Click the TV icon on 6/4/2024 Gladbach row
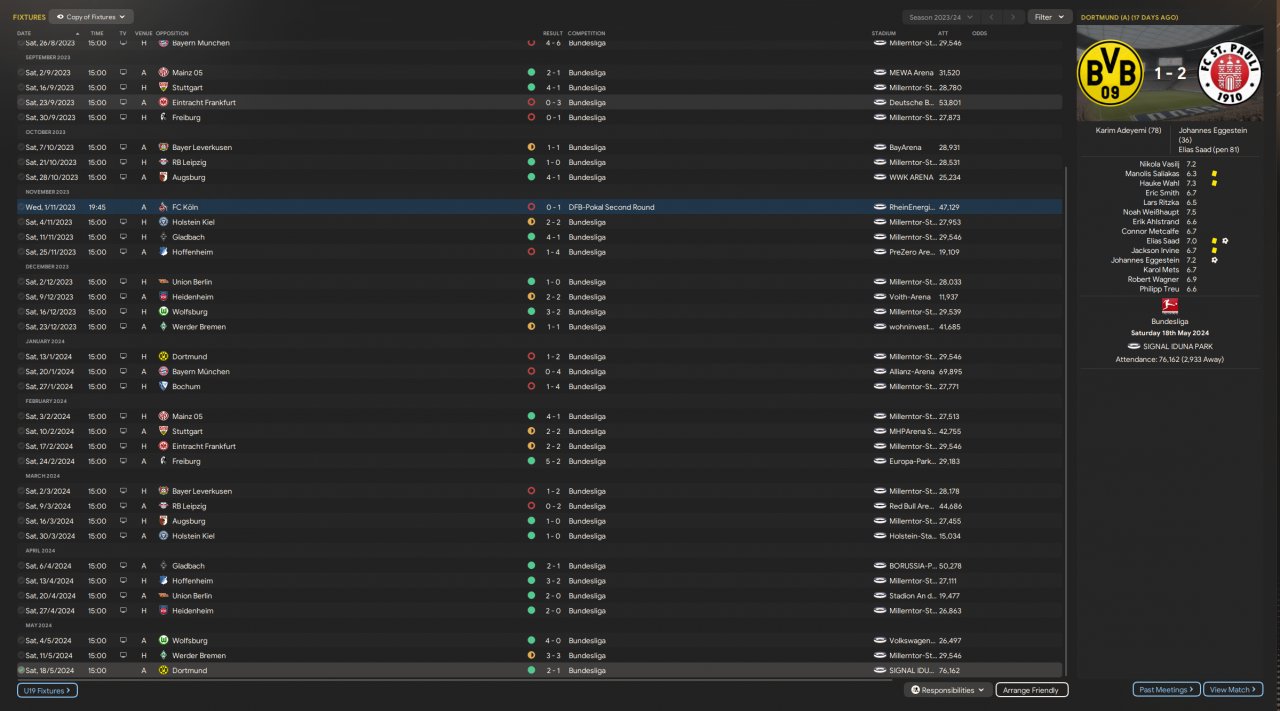 click(x=123, y=566)
